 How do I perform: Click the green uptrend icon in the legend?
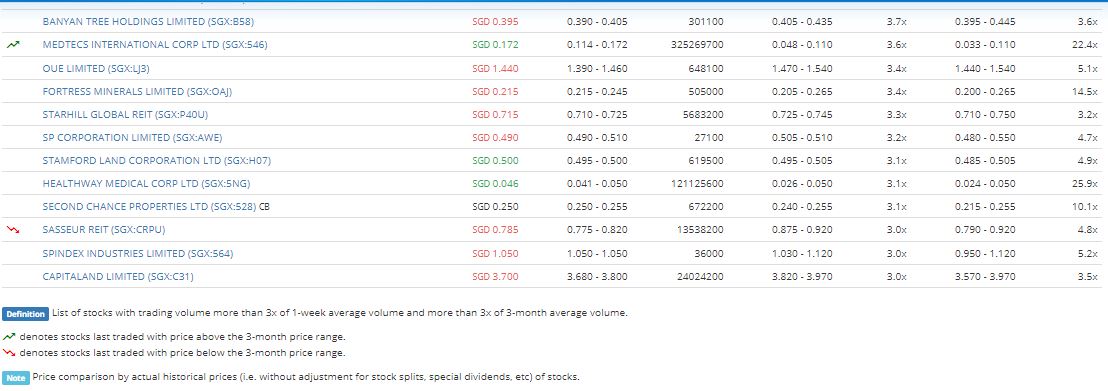(9, 337)
